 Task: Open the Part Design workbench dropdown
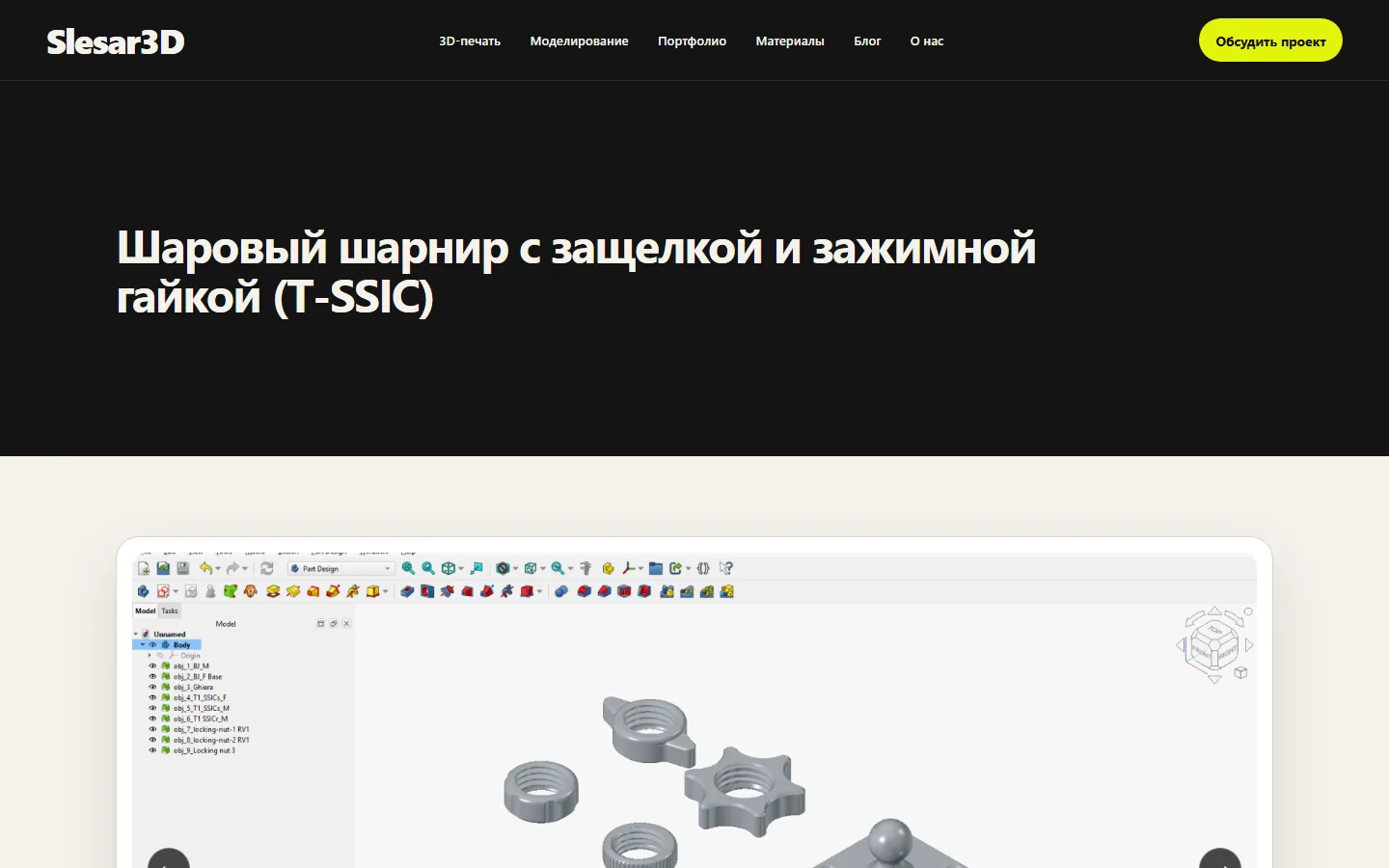tap(340, 569)
